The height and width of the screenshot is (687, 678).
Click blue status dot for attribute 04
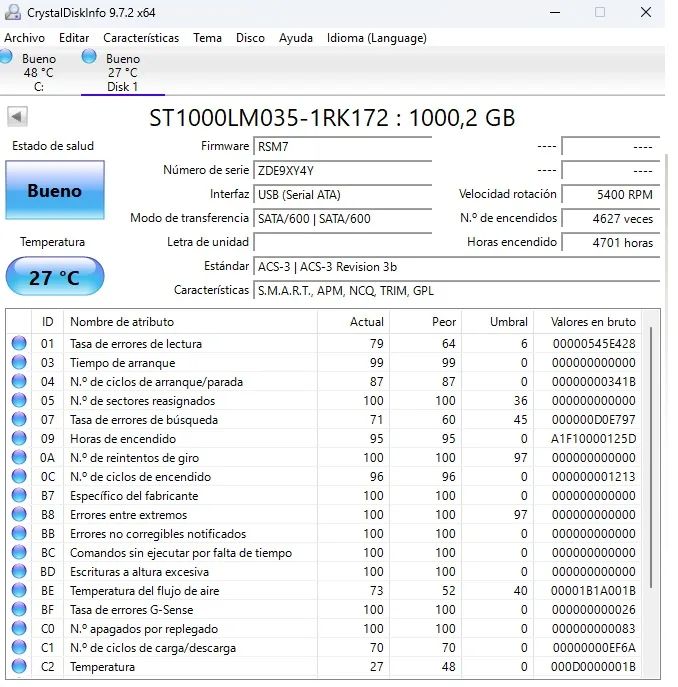pos(19,381)
